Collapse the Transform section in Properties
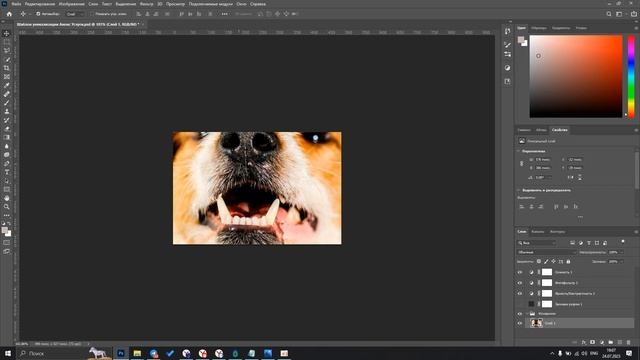Image resolution: width=640 pixels, height=360 pixels. pyautogui.click(x=519, y=151)
